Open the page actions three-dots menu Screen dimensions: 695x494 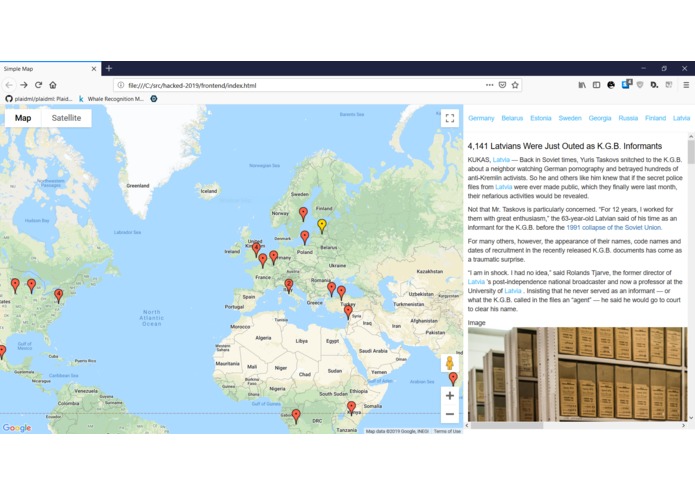tap(489, 85)
